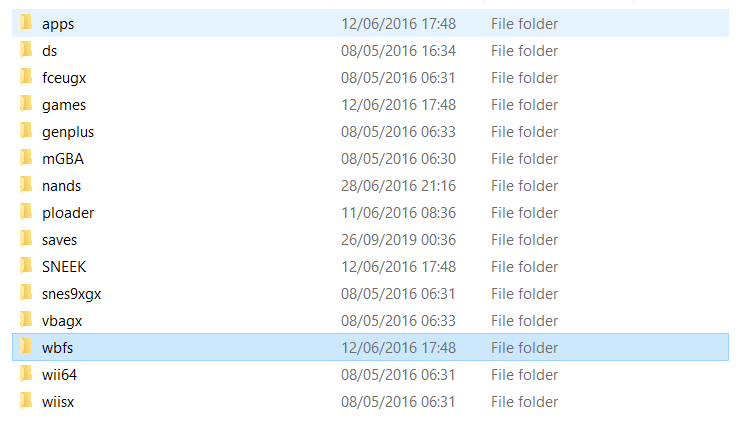
Task: Click the games folder icon
Action: point(26,104)
